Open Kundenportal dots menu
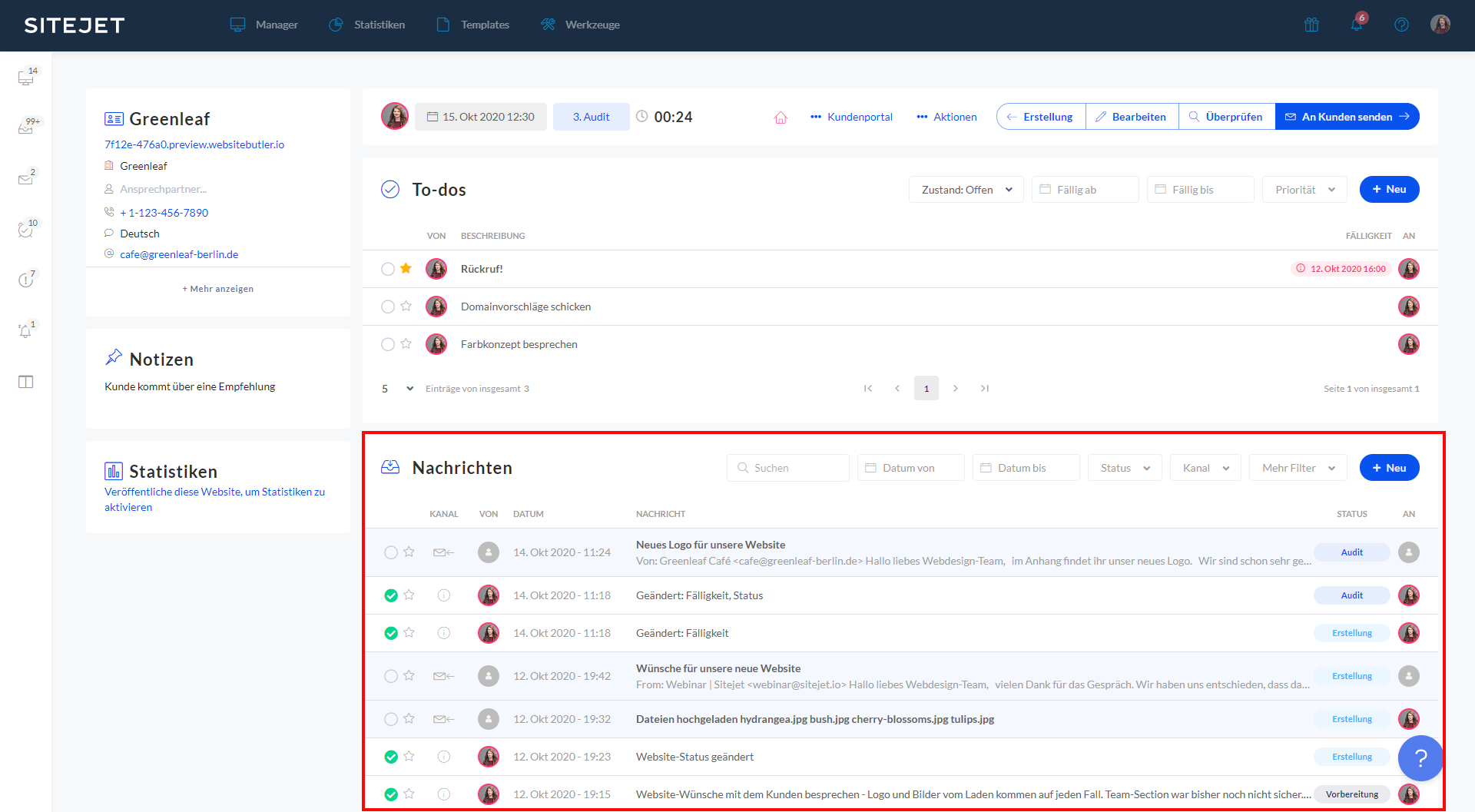Image resolution: width=1475 pixels, height=812 pixels. click(x=851, y=117)
